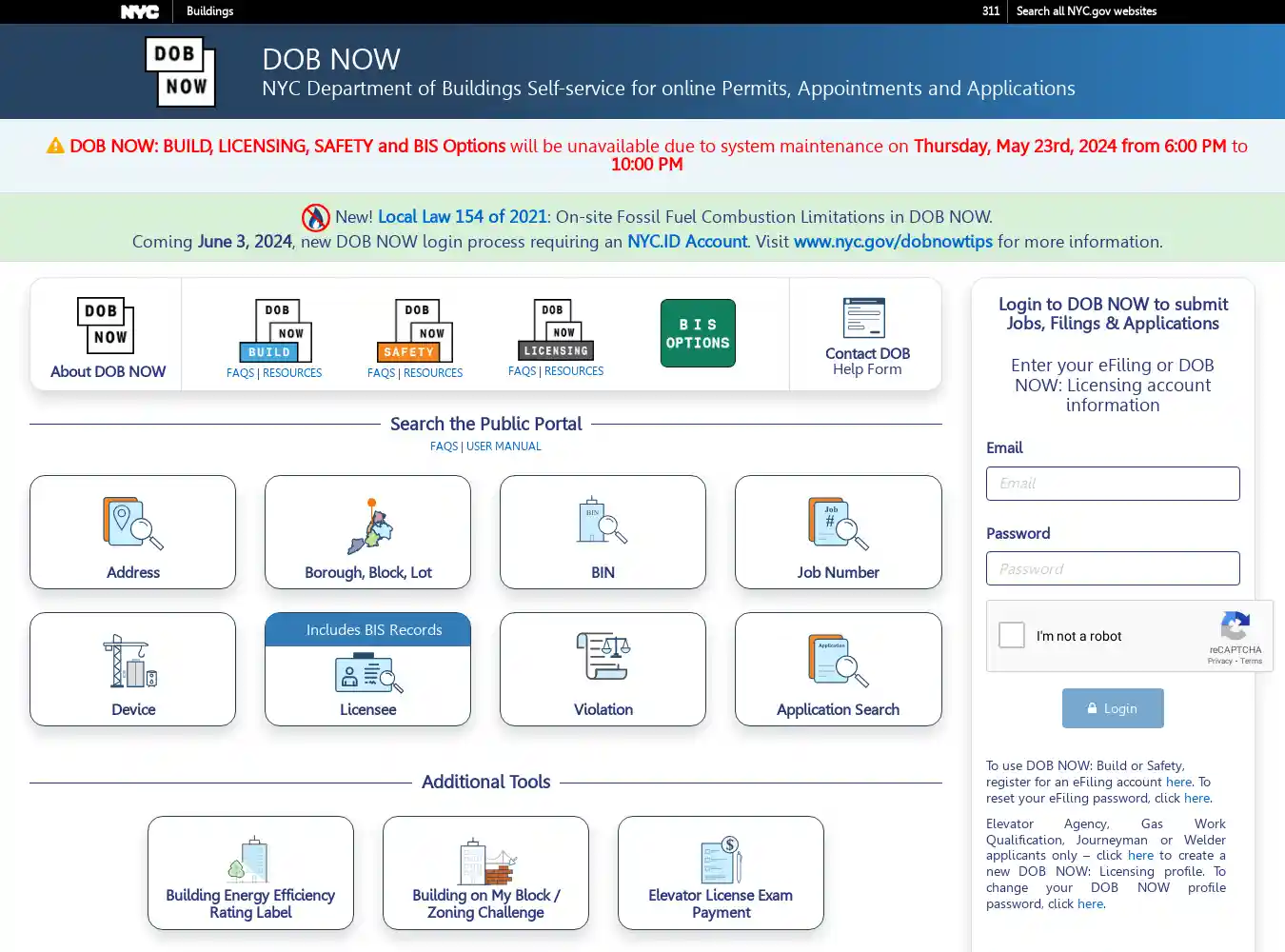This screenshot has width=1285, height=952.
Task: Open Licensee search ID card icon
Action: 368,672
